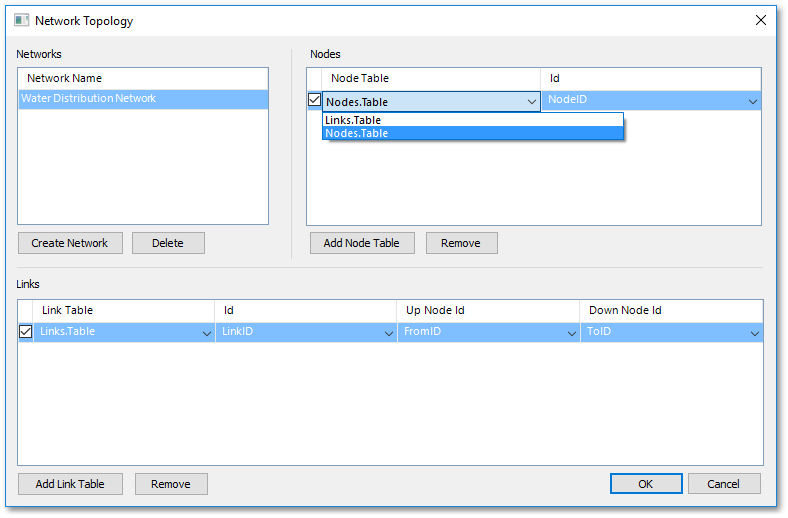The width and height of the screenshot is (788, 518).
Task: Choose Nodes.Table from the open dropdown list
Action: click(472, 133)
